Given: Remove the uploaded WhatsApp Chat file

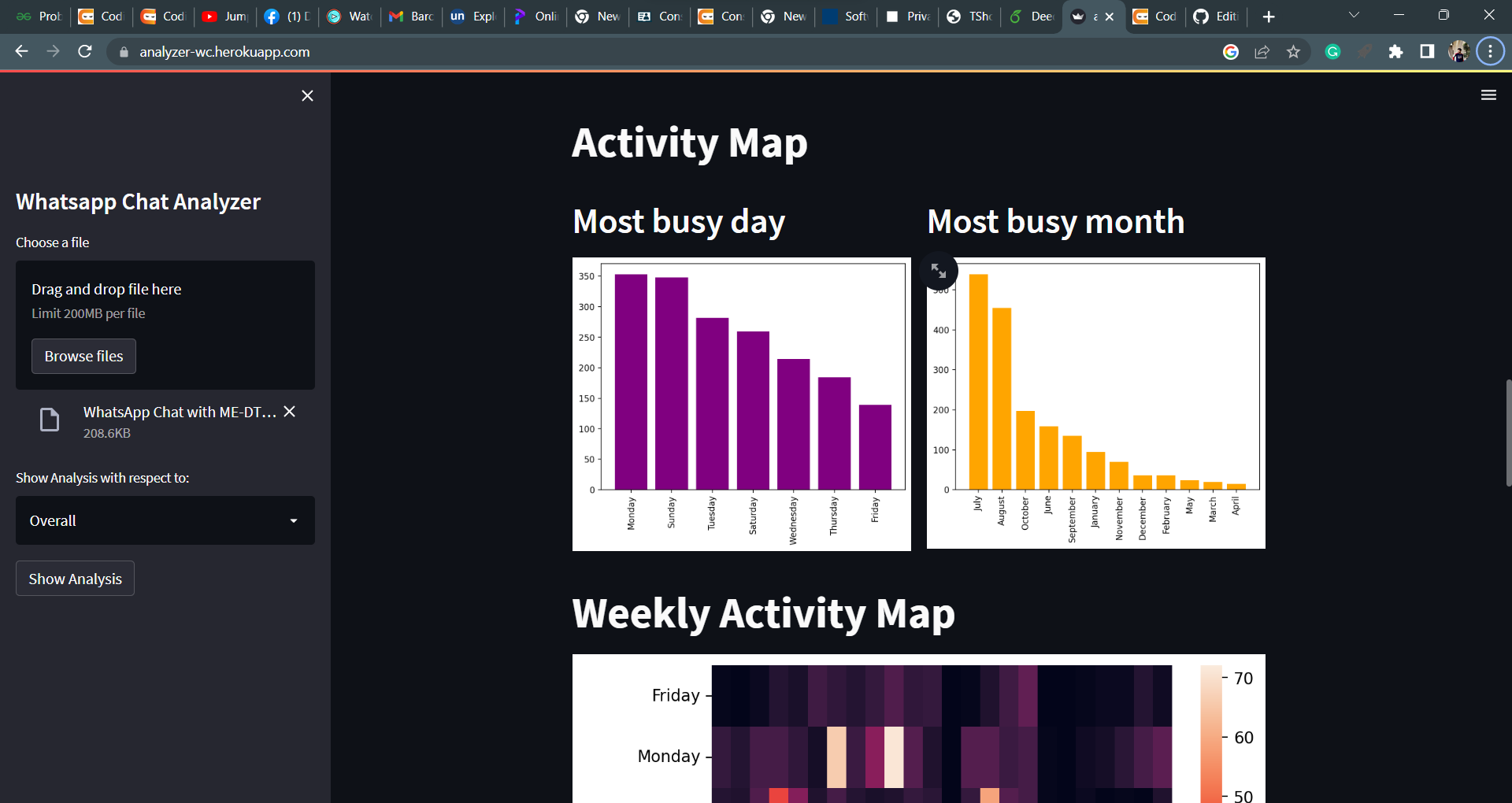Looking at the screenshot, I should click(289, 412).
